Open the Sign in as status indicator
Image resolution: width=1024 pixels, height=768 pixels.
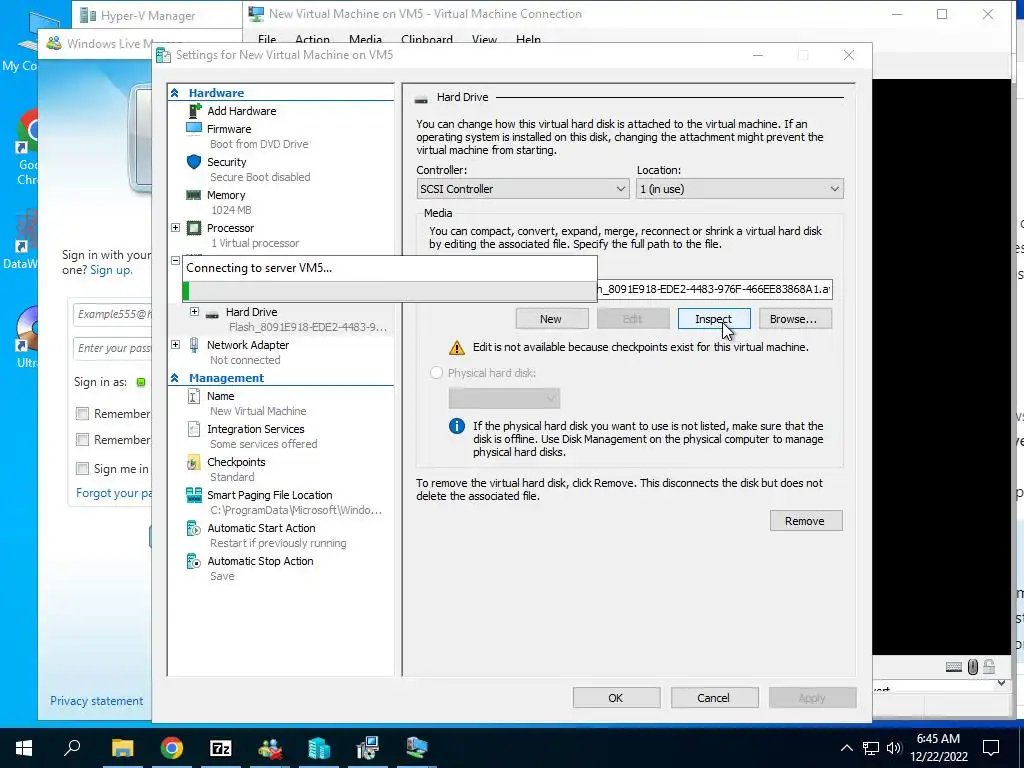pos(141,382)
